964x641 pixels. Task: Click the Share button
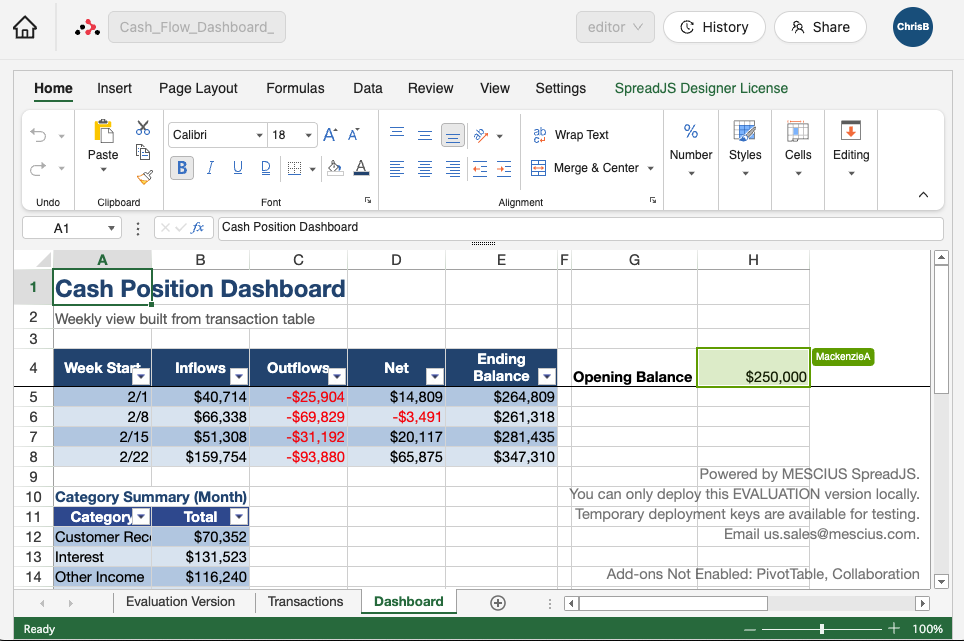tap(820, 27)
